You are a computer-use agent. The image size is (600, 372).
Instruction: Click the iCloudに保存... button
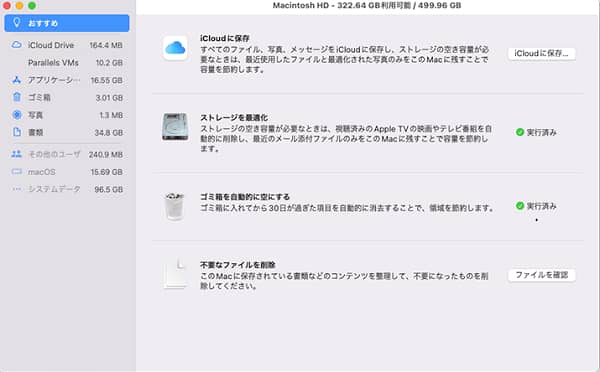click(541, 53)
